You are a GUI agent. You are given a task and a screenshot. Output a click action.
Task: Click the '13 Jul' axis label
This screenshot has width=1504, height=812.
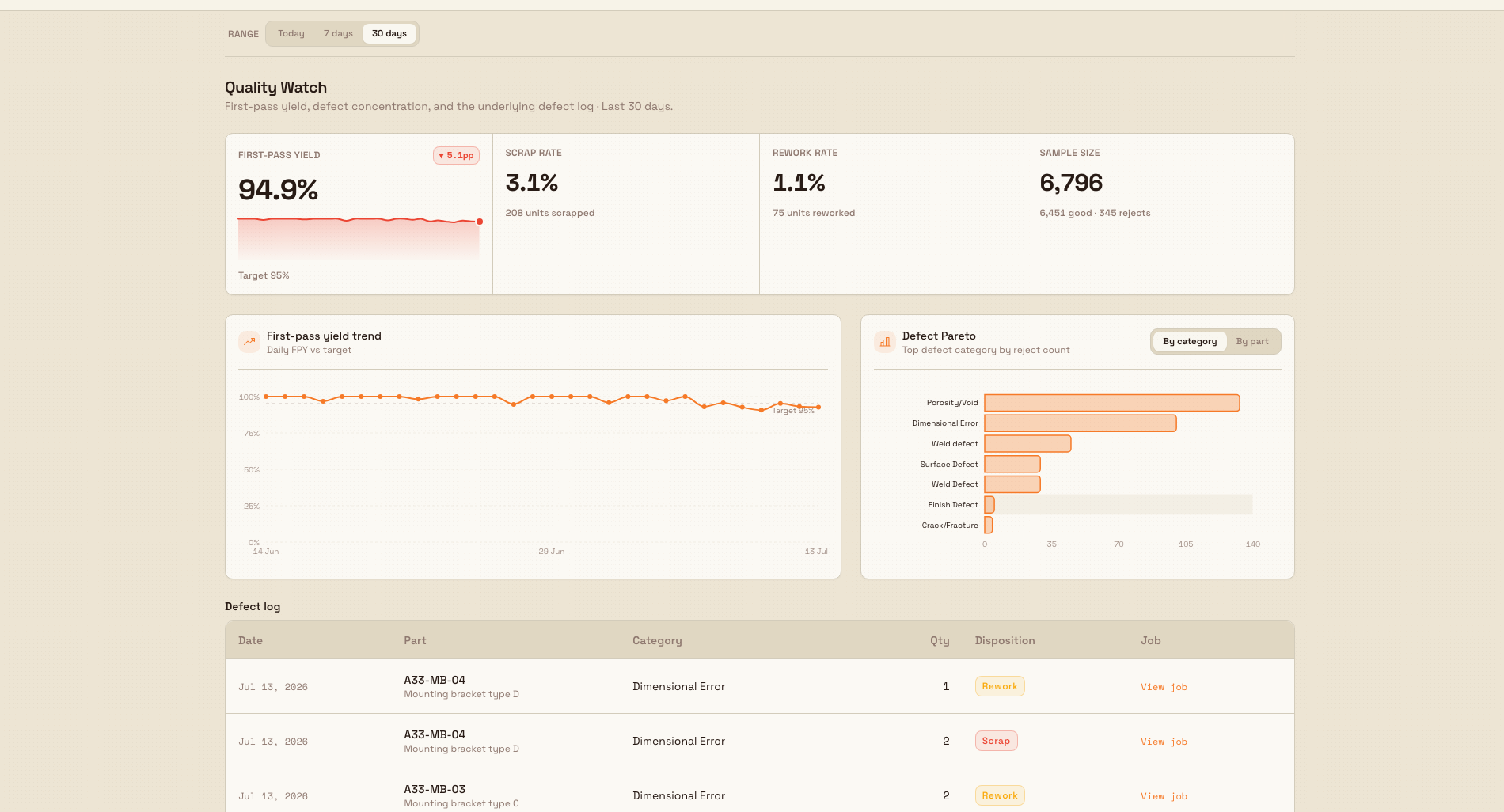[x=816, y=551]
